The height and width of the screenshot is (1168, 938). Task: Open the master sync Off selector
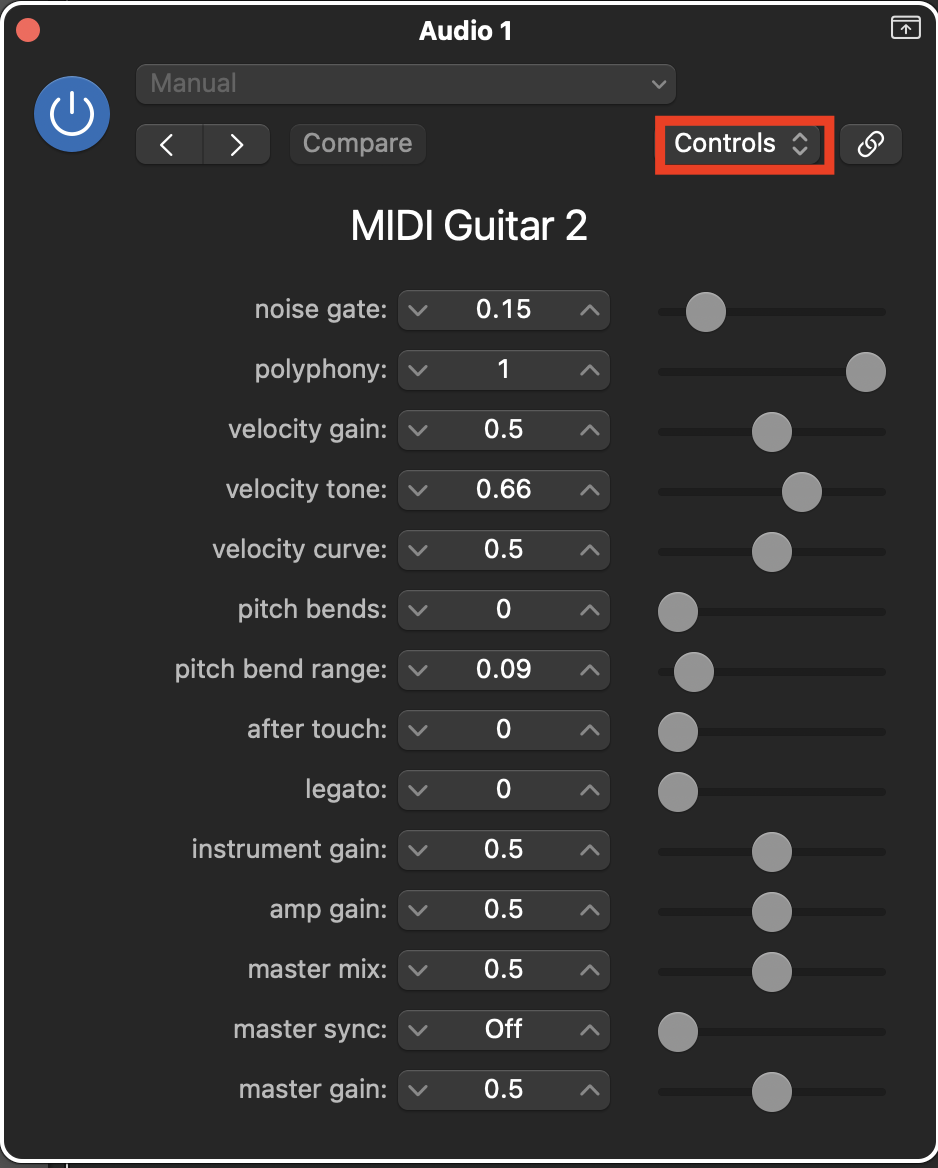click(x=503, y=1030)
